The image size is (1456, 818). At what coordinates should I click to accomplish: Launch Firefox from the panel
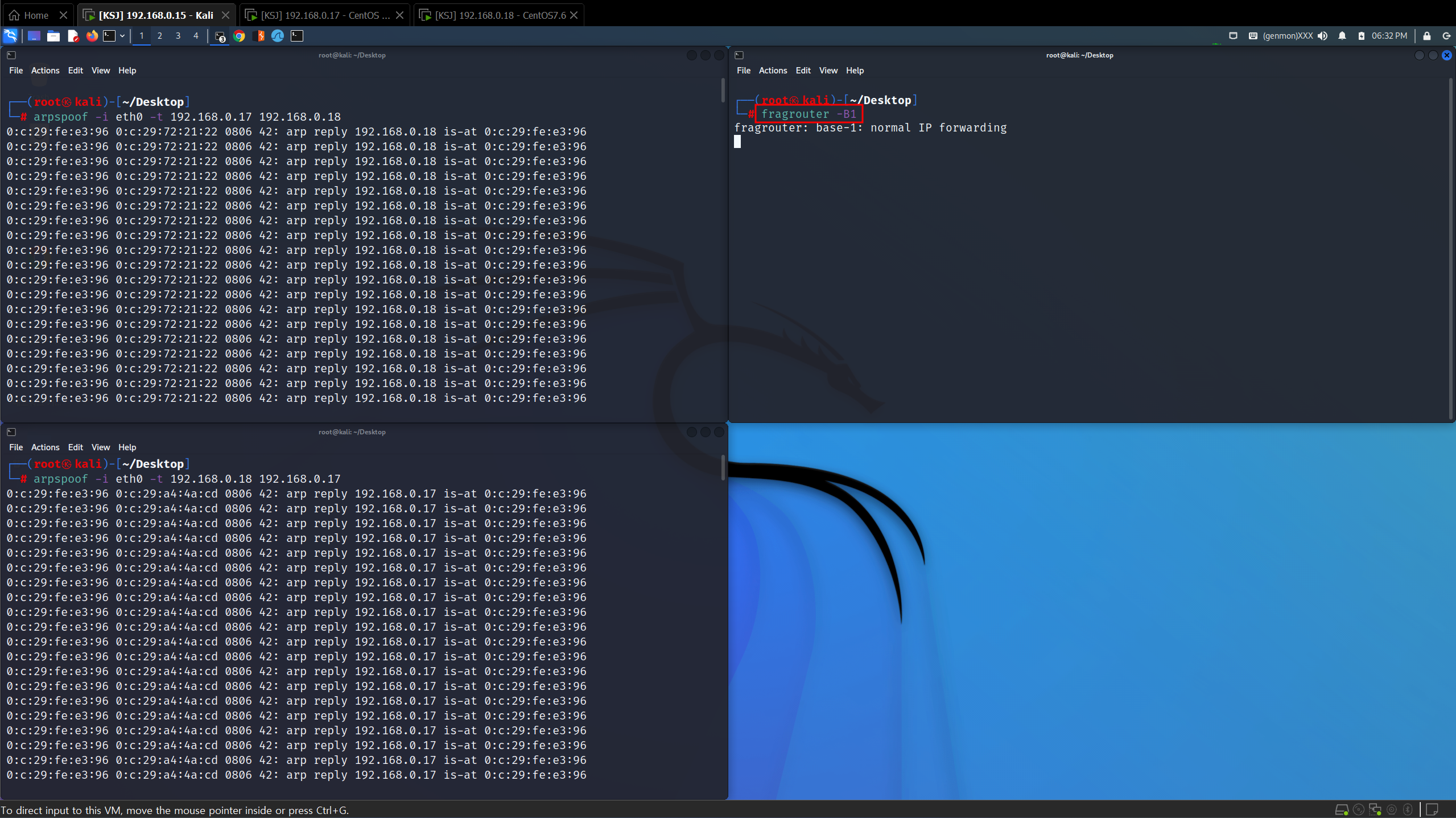click(92, 36)
